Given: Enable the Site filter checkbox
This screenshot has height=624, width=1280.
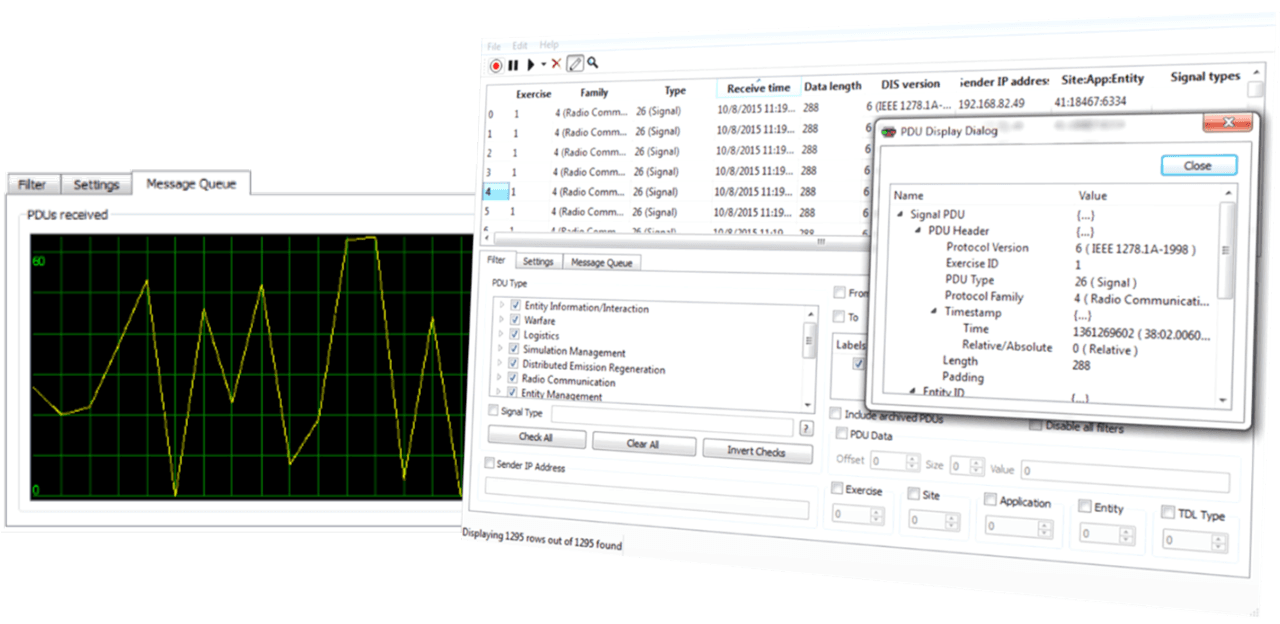Looking at the screenshot, I should (914, 494).
